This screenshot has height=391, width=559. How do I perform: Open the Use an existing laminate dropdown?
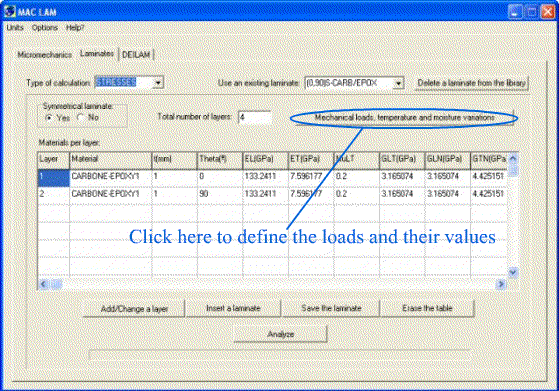click(398, 83)
